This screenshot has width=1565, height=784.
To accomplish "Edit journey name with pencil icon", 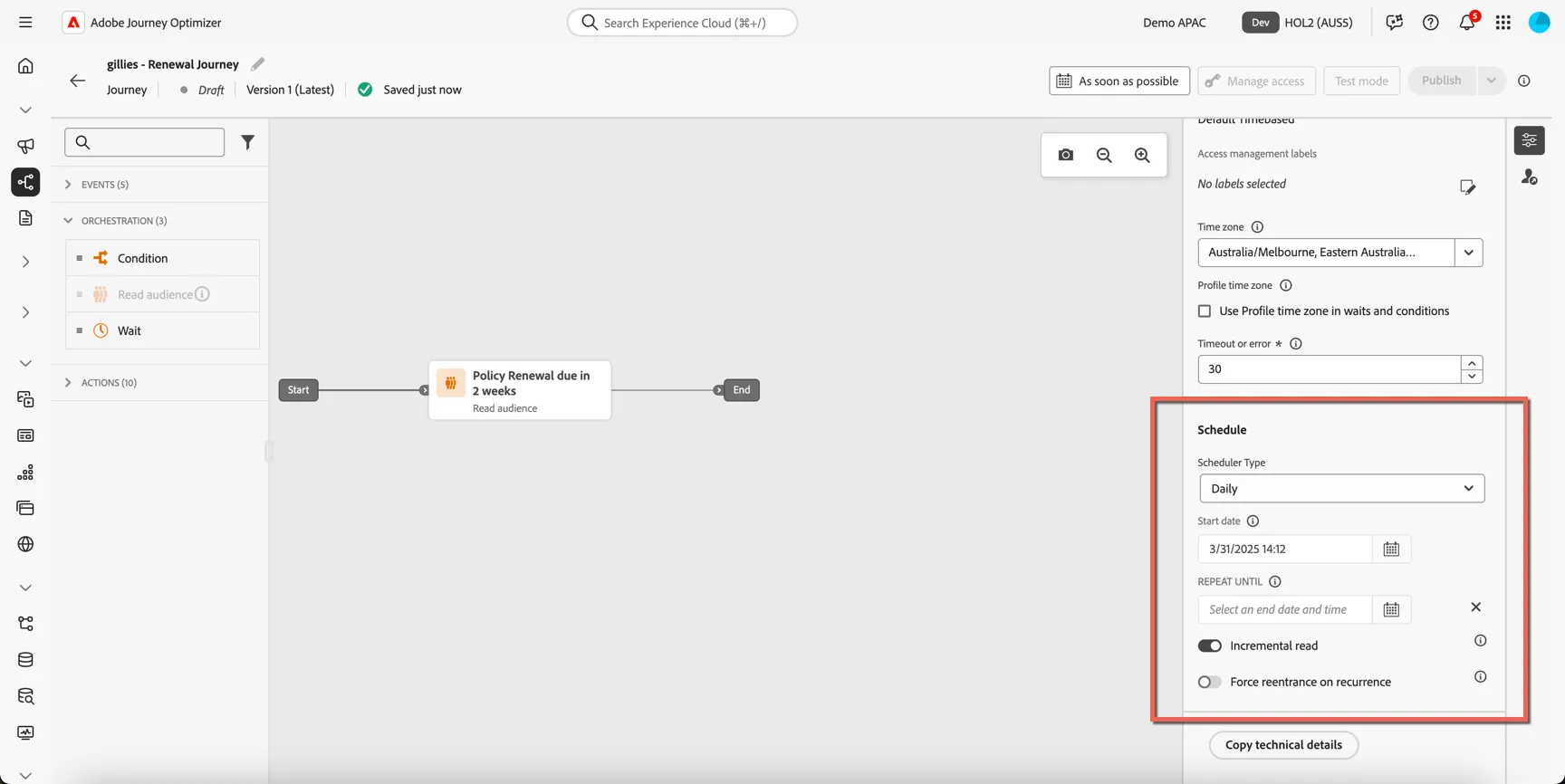I will tap(258, 63).
